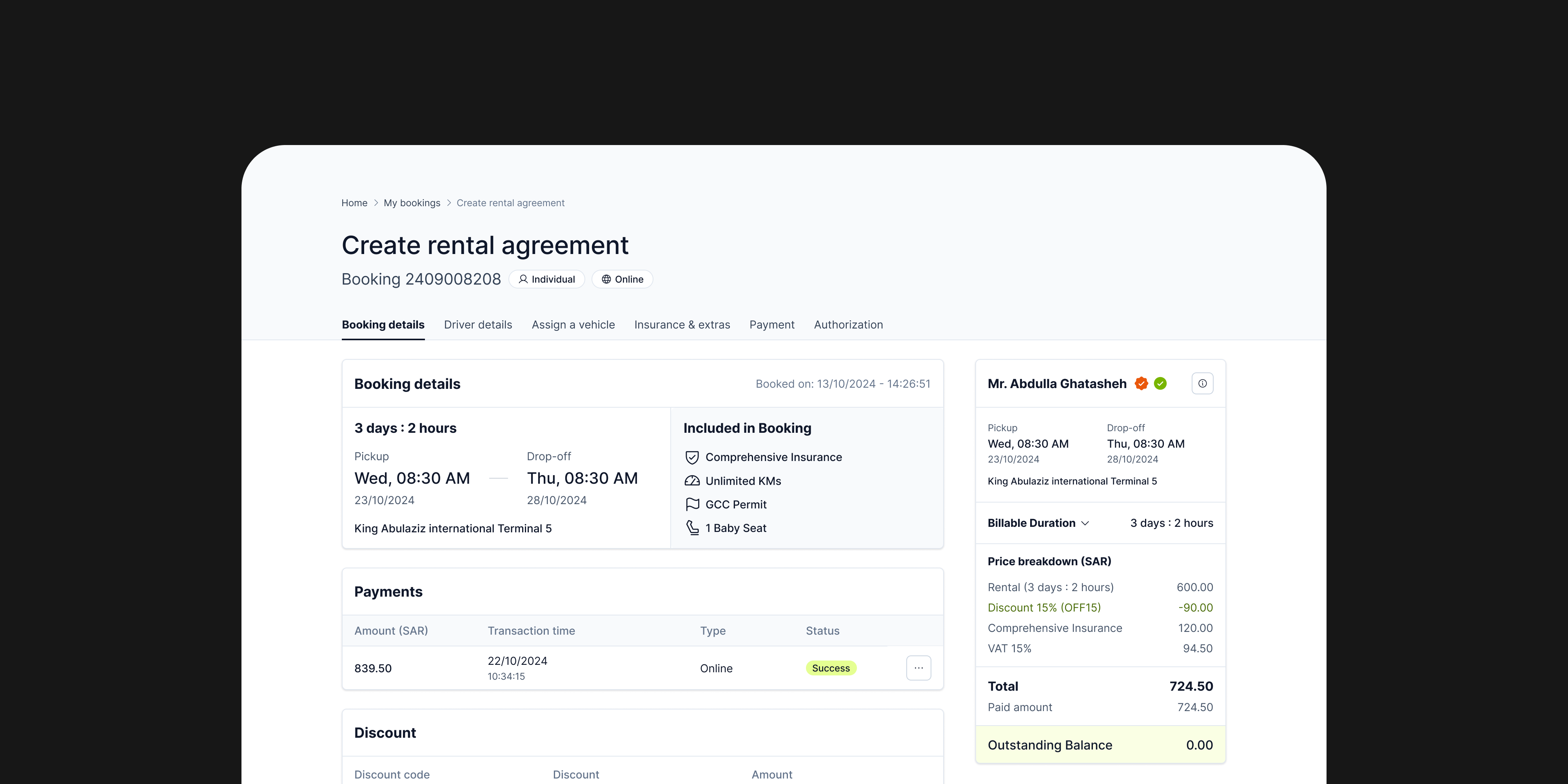Click the Payment tab in the navigation

[771, 325]
